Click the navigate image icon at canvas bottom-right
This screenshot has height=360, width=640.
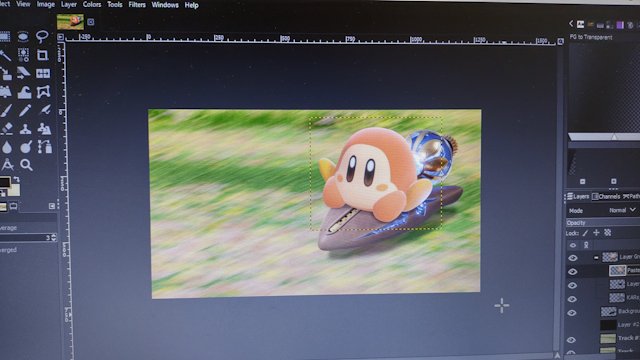pos(558,356)
